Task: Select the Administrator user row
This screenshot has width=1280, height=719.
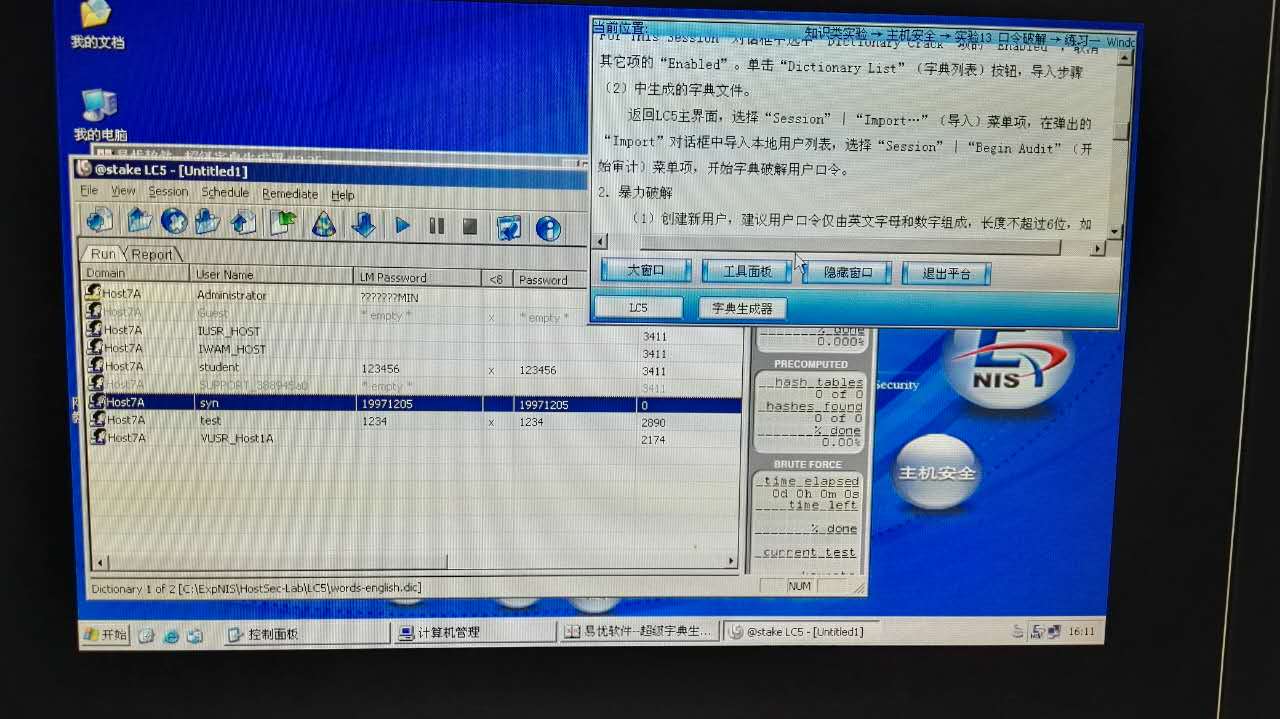Action: point(335,295)
